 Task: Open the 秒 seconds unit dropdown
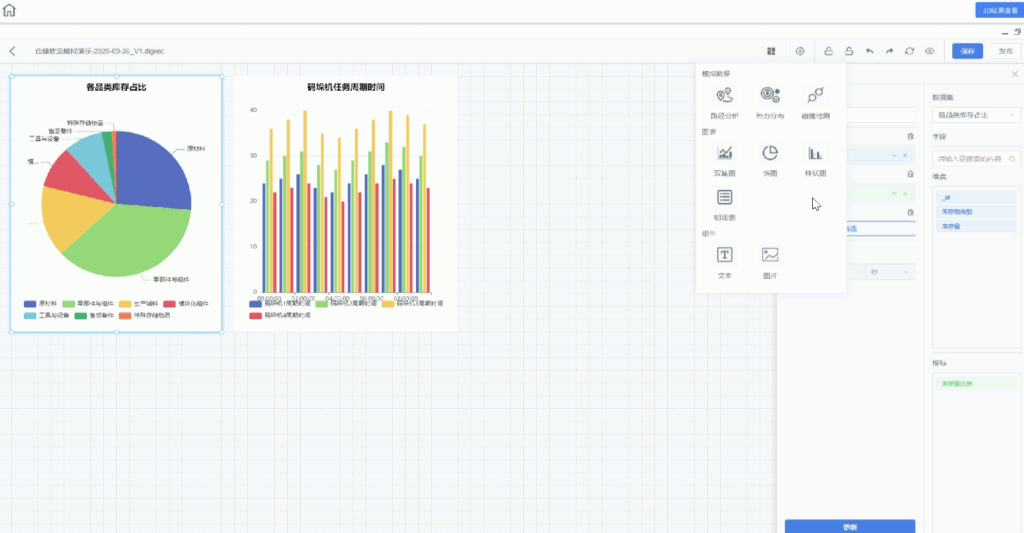pyautogui.click(x=890, y=272)
